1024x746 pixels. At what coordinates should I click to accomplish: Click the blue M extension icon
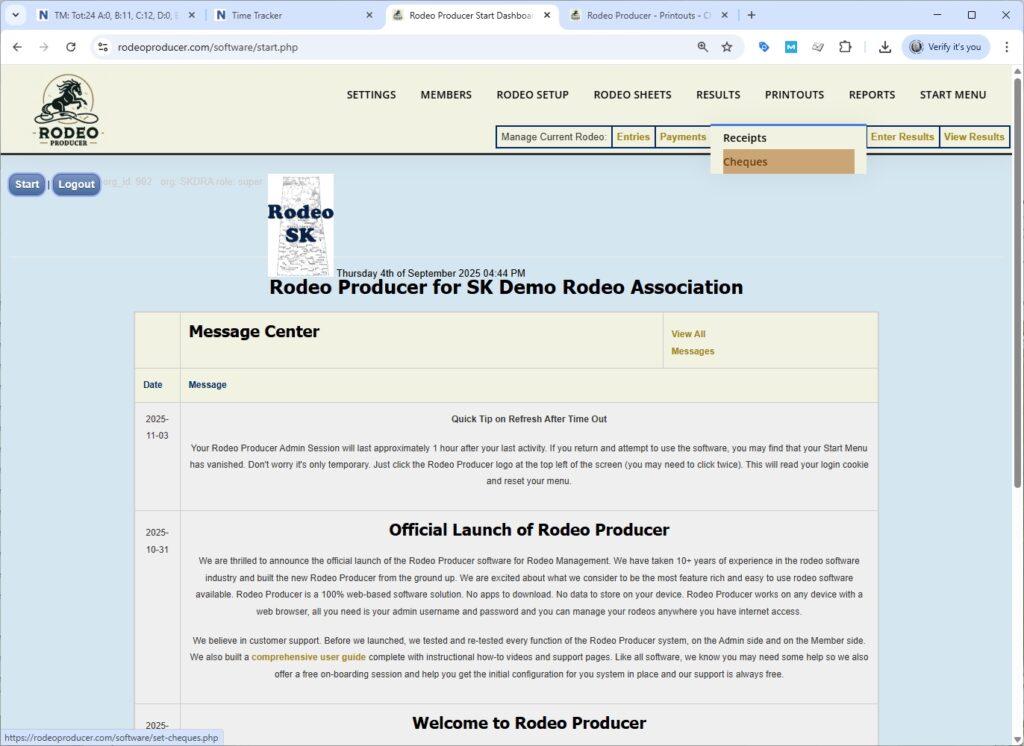point(791,47)
